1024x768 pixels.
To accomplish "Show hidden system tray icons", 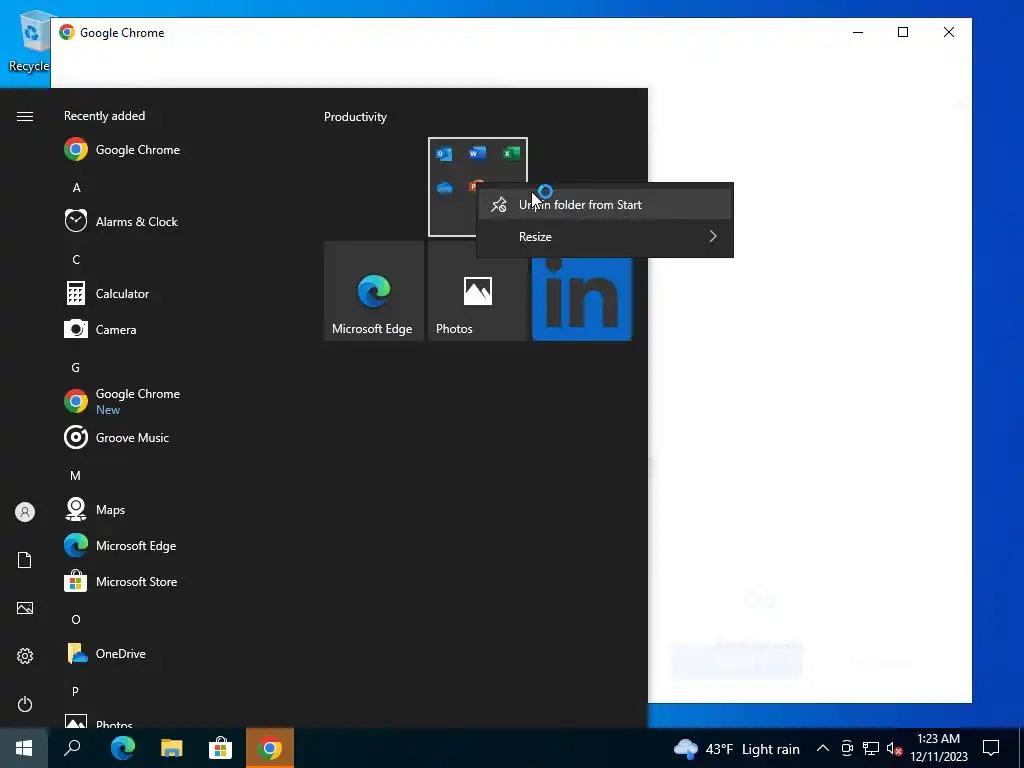I will coord(823,748).
